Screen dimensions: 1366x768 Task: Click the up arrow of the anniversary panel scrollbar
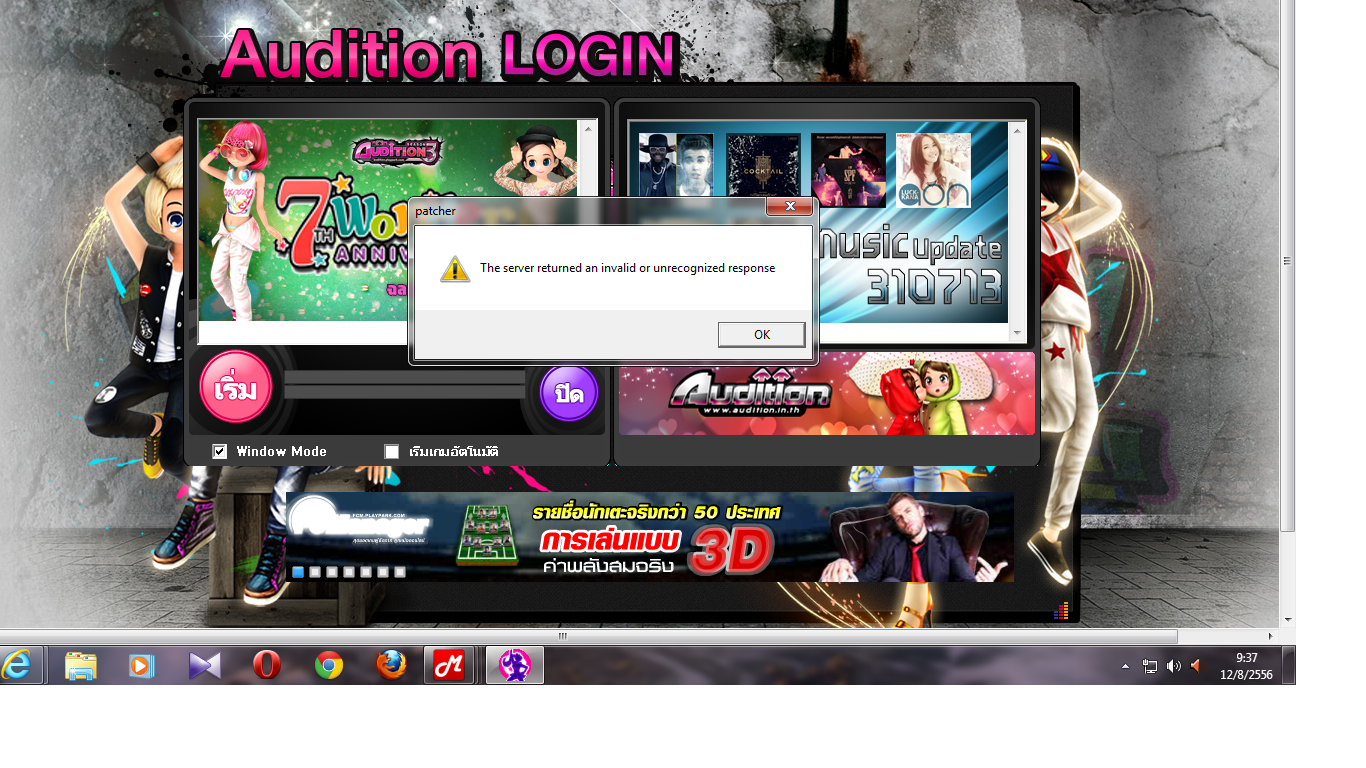point(588,128)
